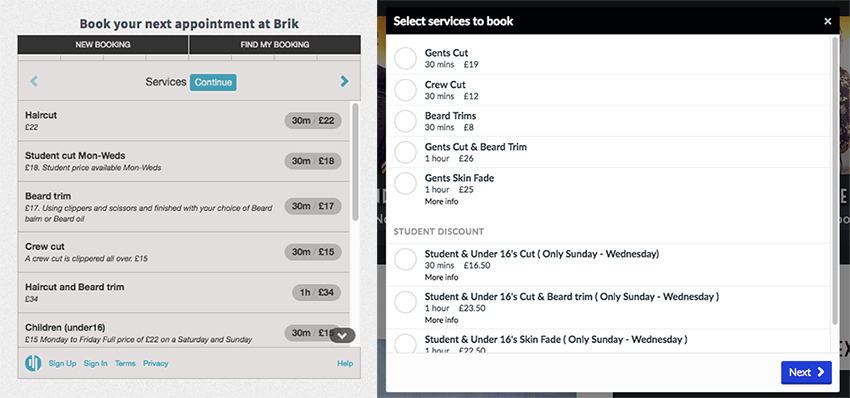This screenshot has width=850, height=398.
Task: Click the blue Next button
Action: [806, 372]
